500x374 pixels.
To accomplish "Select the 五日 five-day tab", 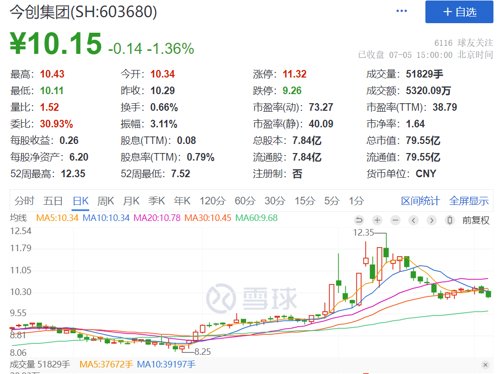I will pyautogui.click(x=53, y=201).
